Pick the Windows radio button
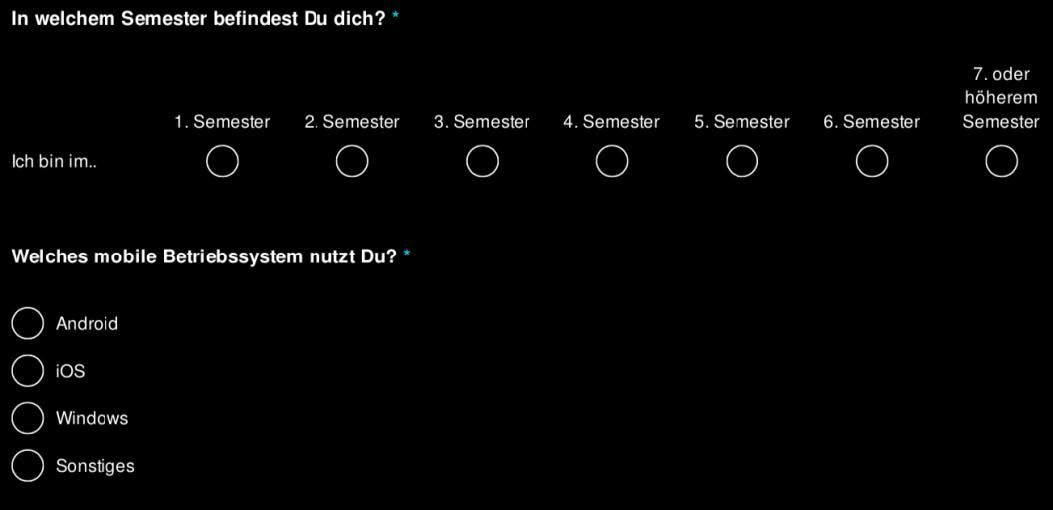 click(28, 418)
